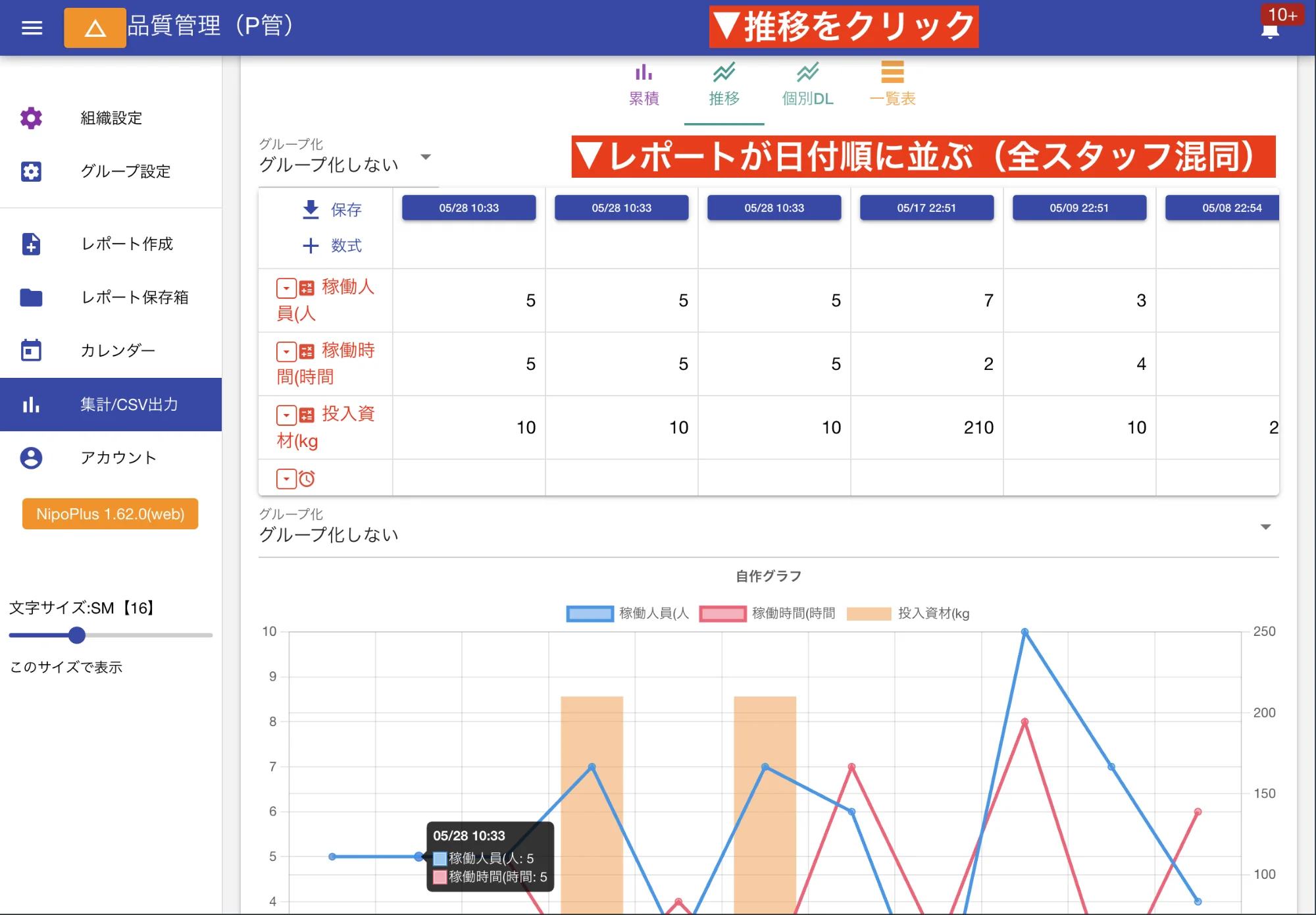Viewport: 1316px width, 915px height.
Task: Click the 自作グラフ chart title
Action: 769,576
